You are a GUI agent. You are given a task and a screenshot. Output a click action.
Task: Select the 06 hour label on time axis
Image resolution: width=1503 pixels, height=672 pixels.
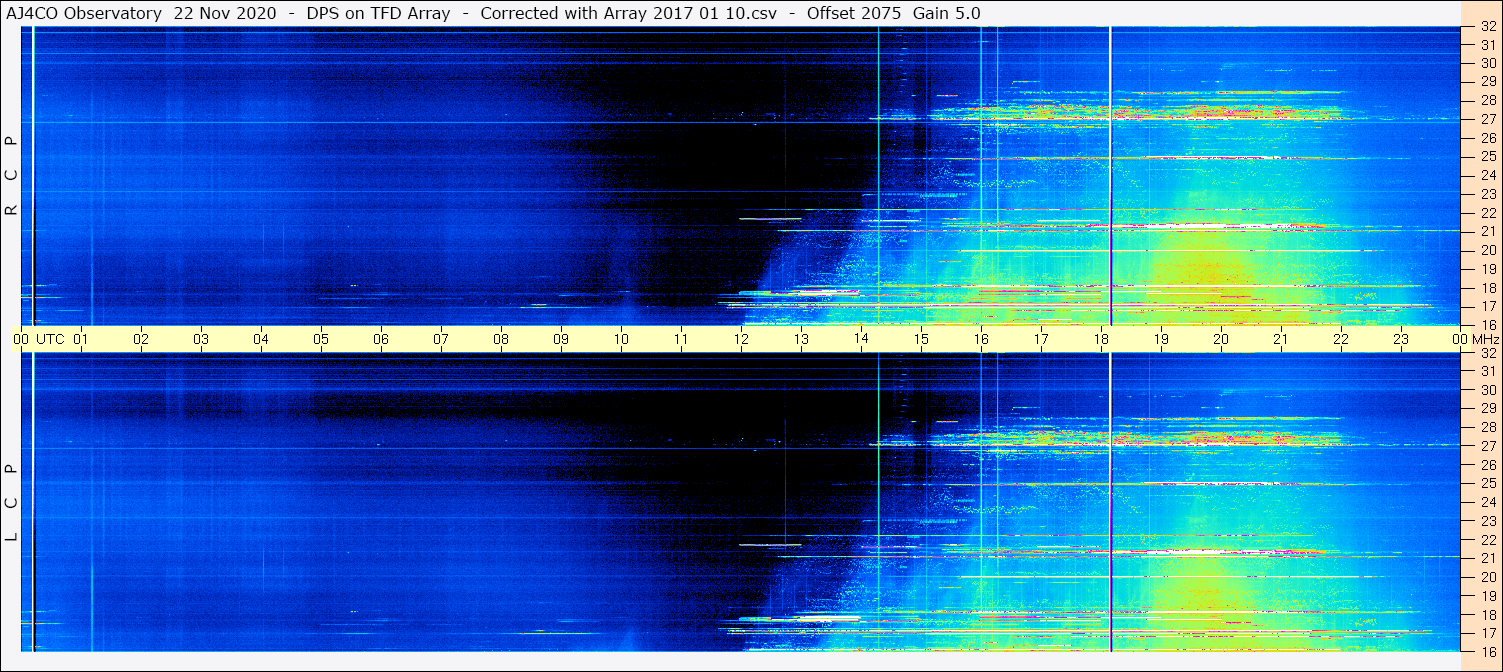coord(381,339)
